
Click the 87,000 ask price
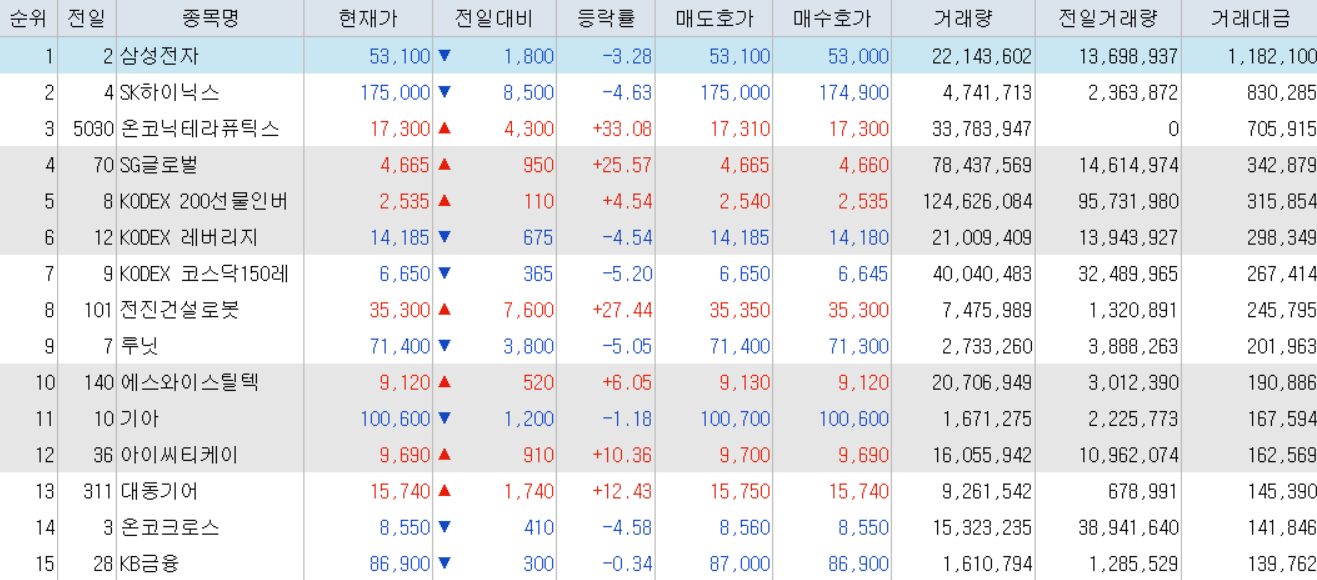740,563
